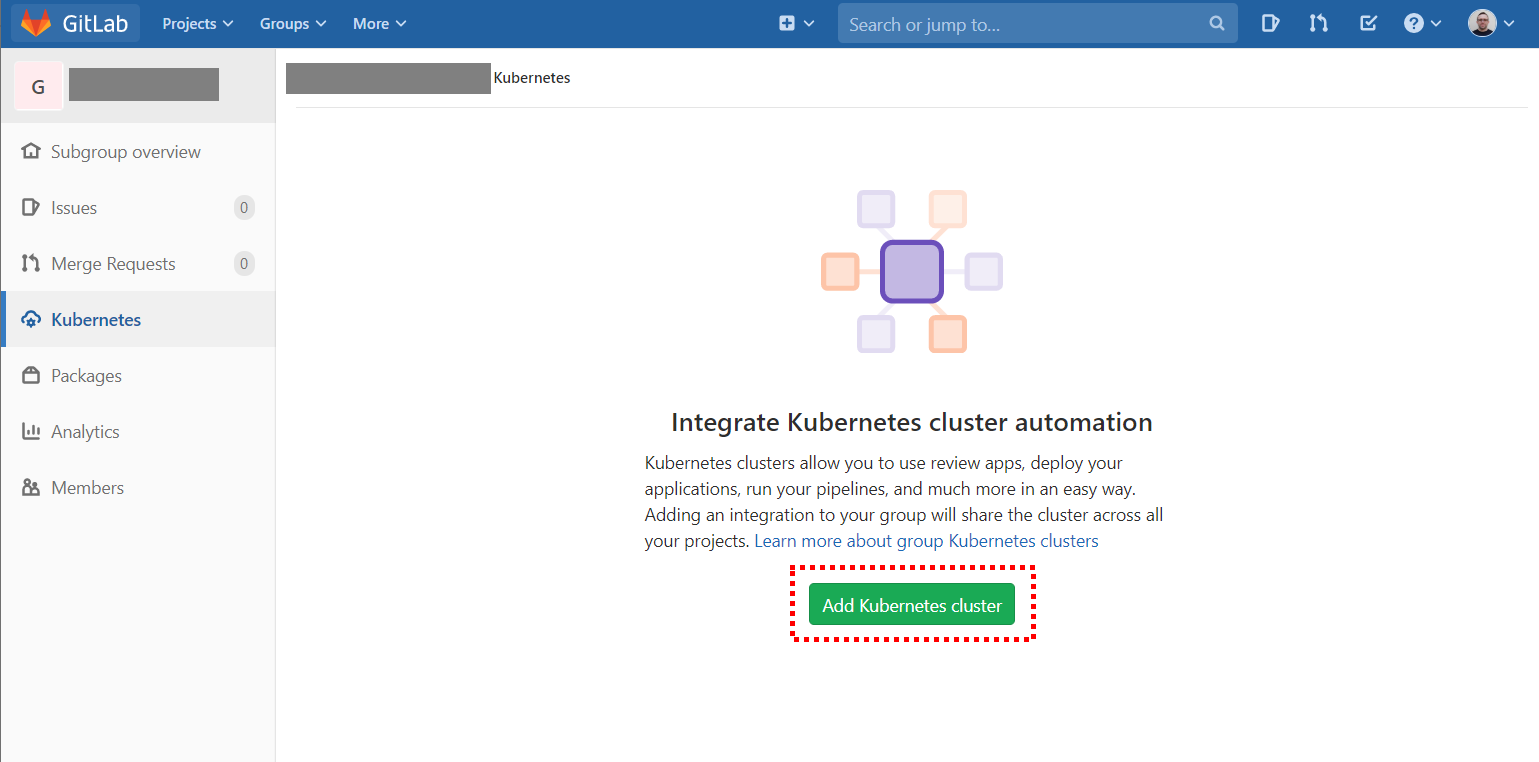Open Learn more about group Kubernetes clusters link
This screenshot has height=762, width=1539.
(x=926, y=541)
